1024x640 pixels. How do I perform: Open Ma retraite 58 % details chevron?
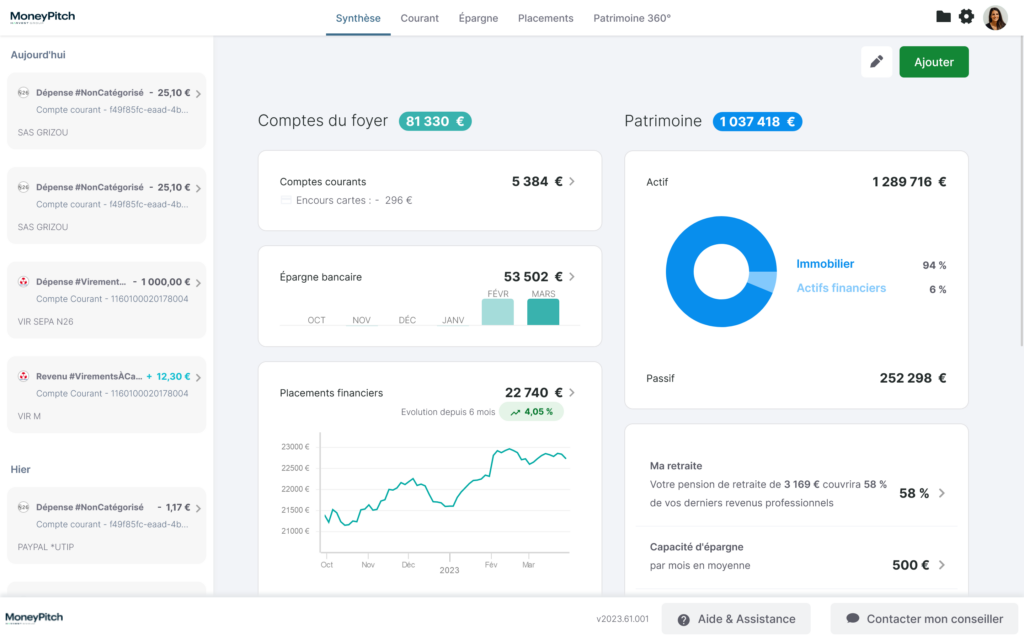pyautogui.click(x=942, y=493)
